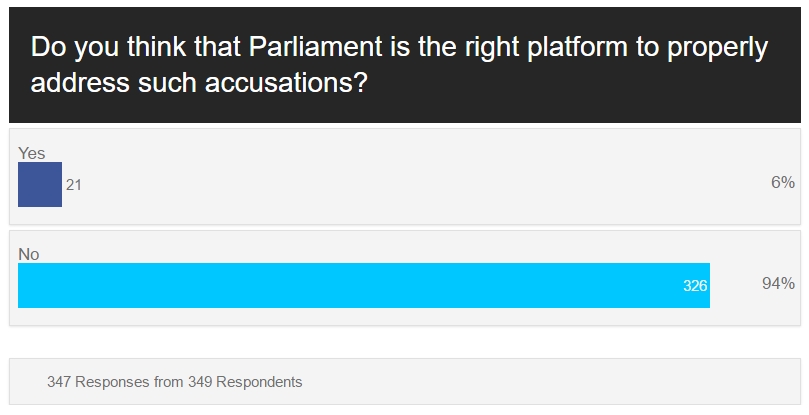The height and width of the screenshot is (415, 809).
Task: Click the Yes result row panel
Action: coord(405,177)
